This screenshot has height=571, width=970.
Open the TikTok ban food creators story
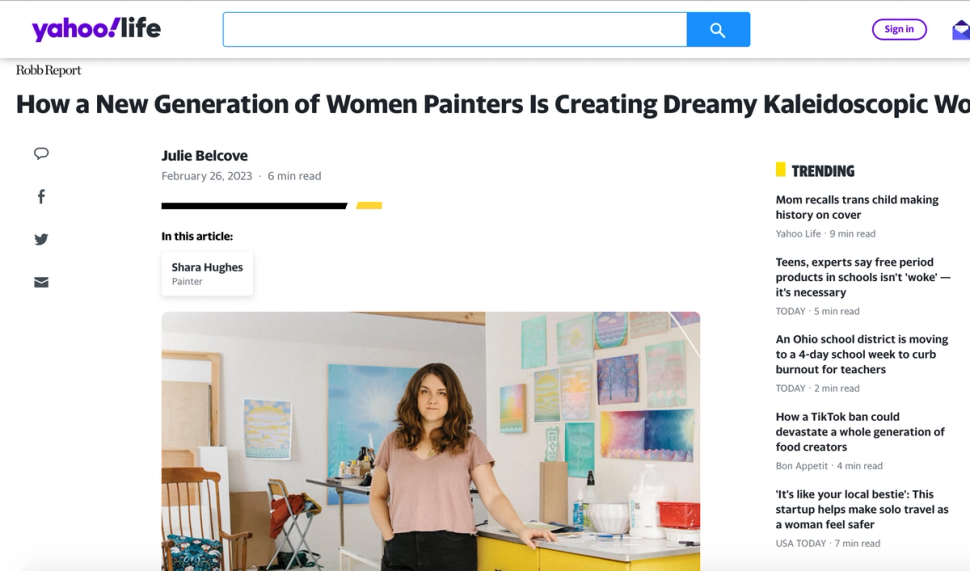[x=860, y=432]
